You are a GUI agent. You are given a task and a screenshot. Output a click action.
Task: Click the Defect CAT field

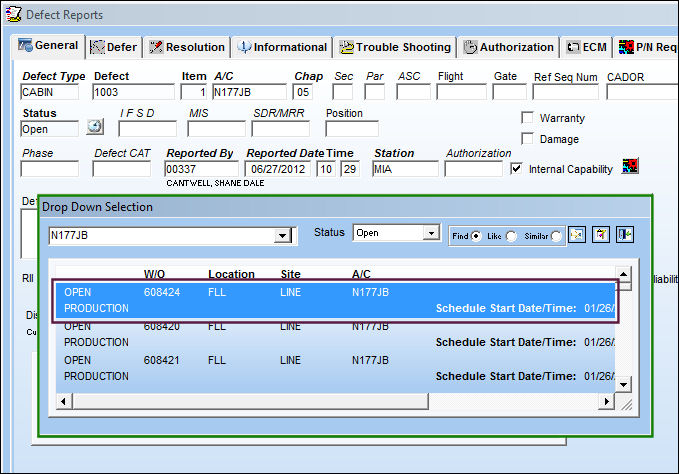pos(121,169)
